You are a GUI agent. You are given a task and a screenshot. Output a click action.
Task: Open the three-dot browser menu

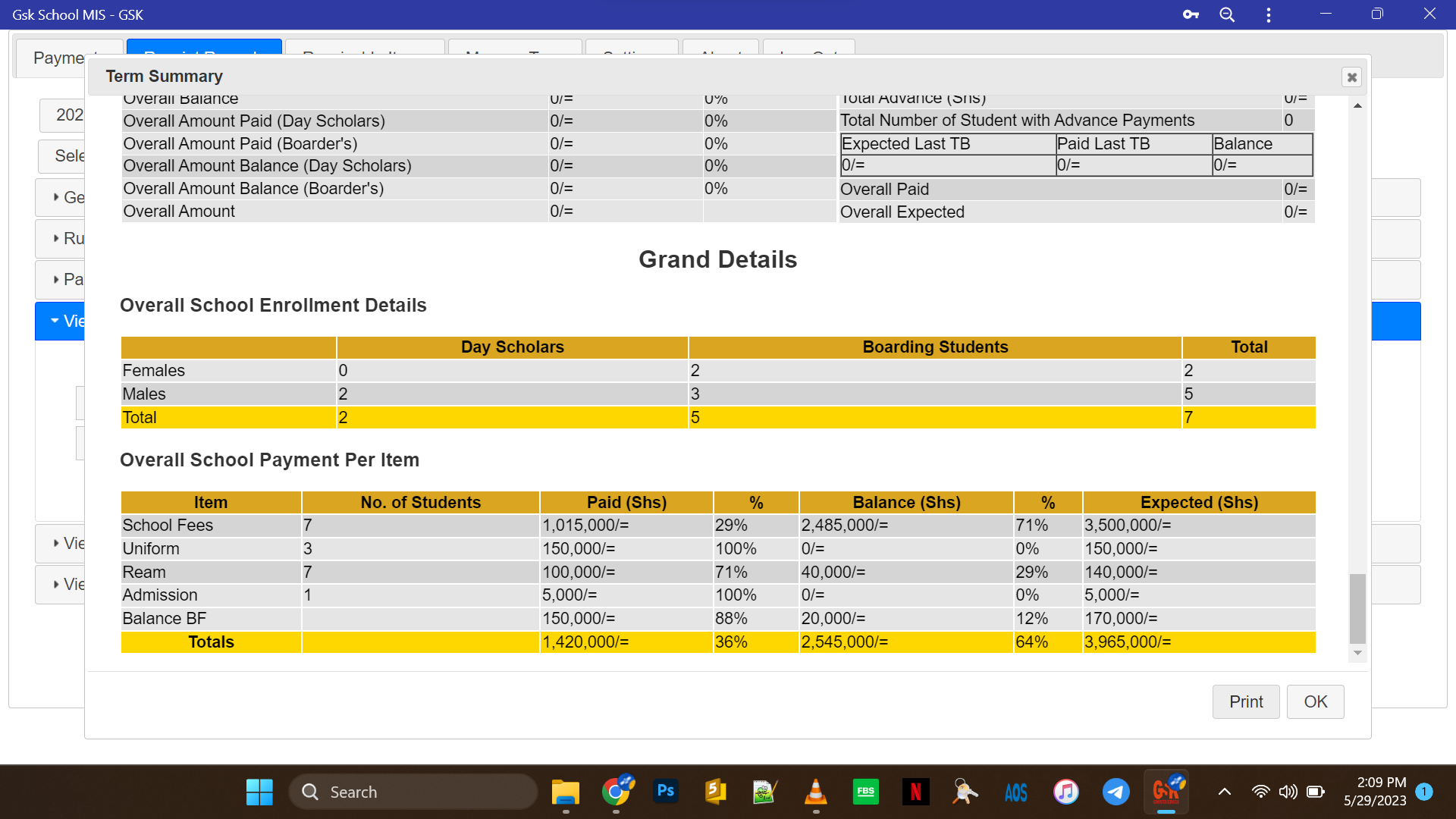(1269, 14)
